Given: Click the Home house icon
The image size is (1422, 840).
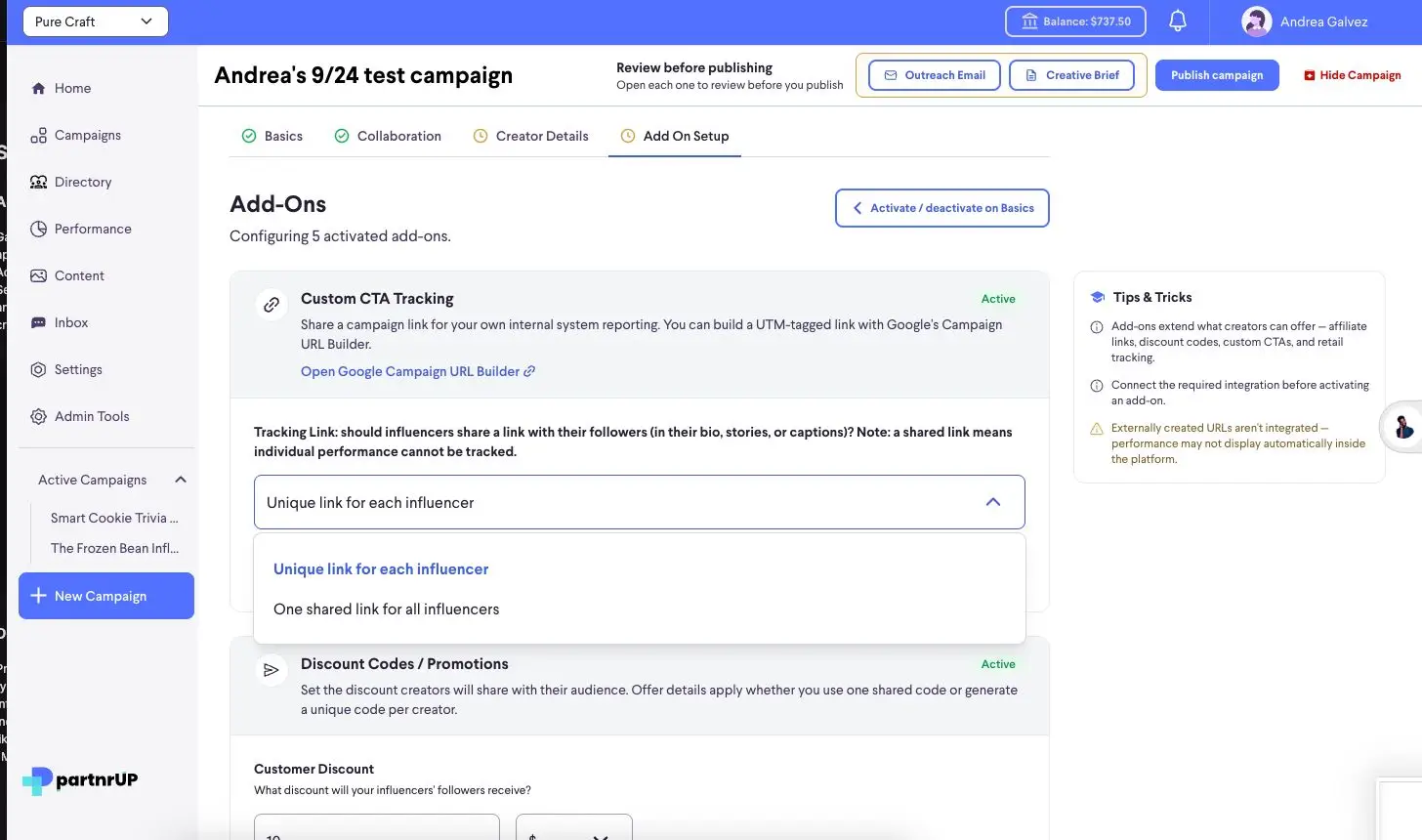Looking at the screenshot, I should 38,88.
